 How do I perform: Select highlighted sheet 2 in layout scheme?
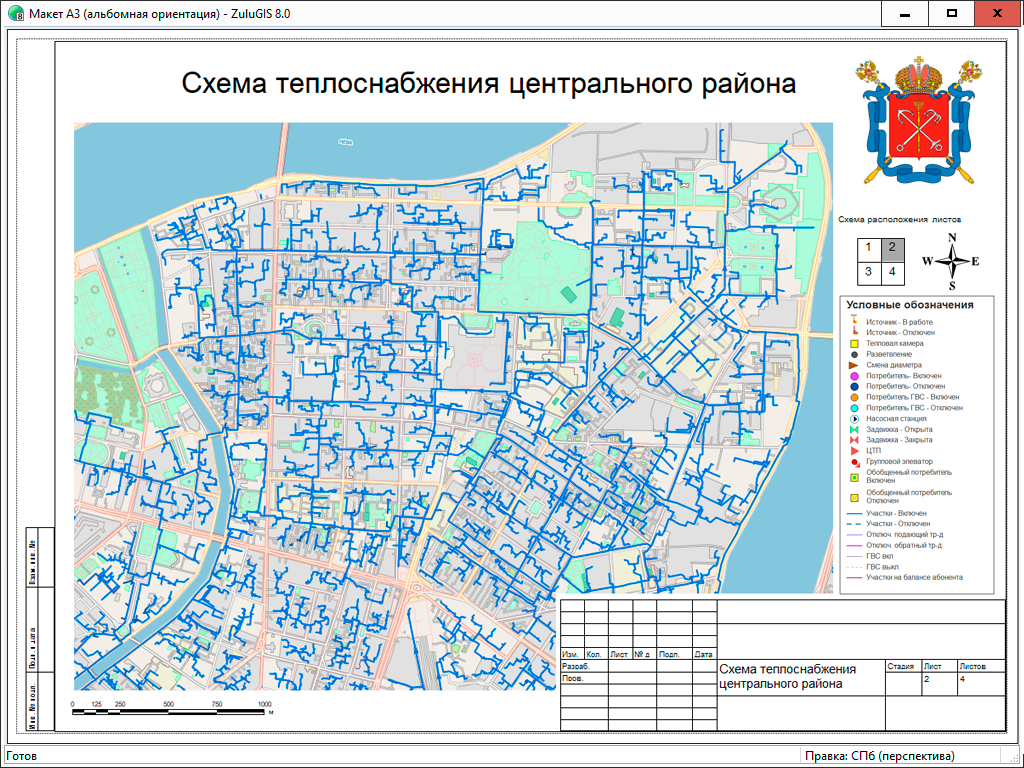coord(892,248)
